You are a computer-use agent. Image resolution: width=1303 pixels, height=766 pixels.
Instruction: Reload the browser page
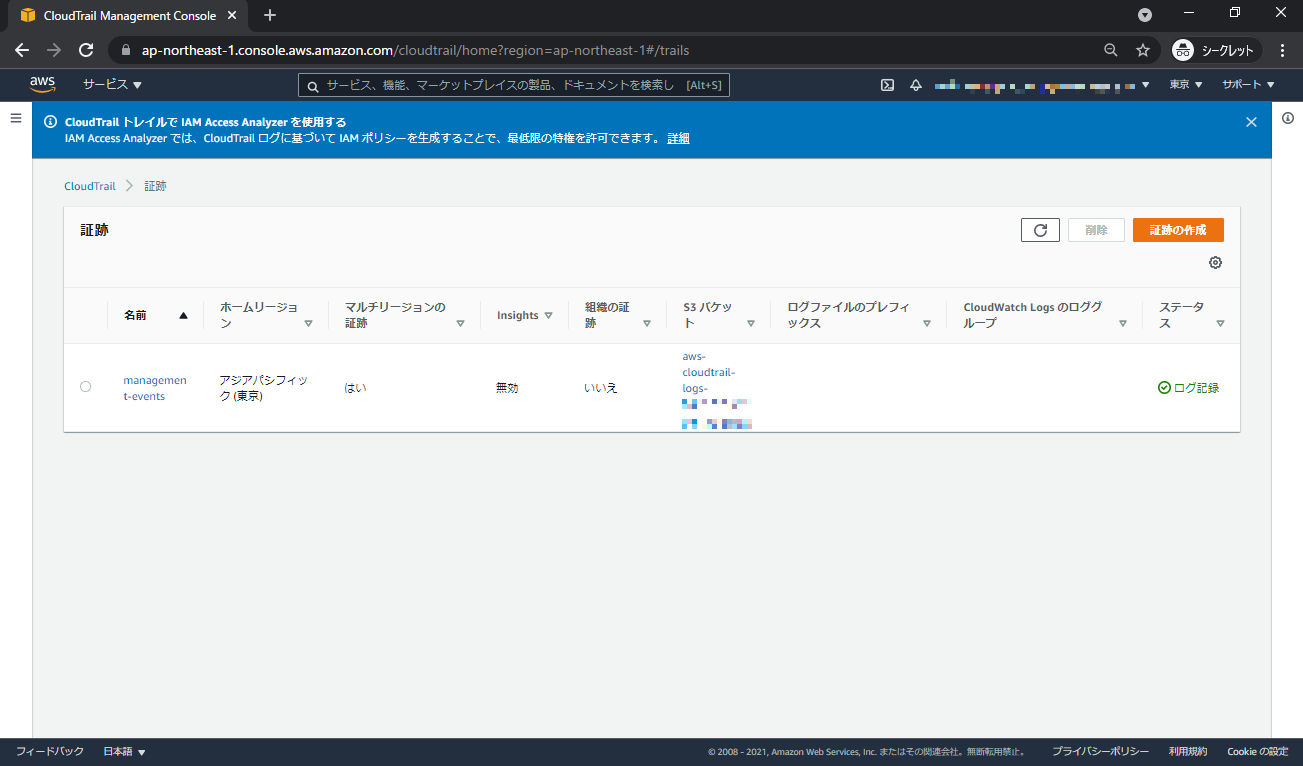86,50
